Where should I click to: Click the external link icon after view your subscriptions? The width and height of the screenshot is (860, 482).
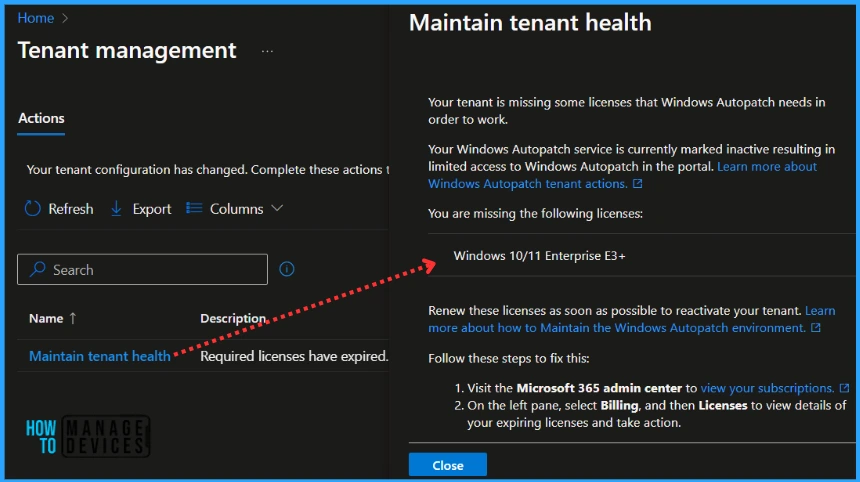[x=845, y=388]
